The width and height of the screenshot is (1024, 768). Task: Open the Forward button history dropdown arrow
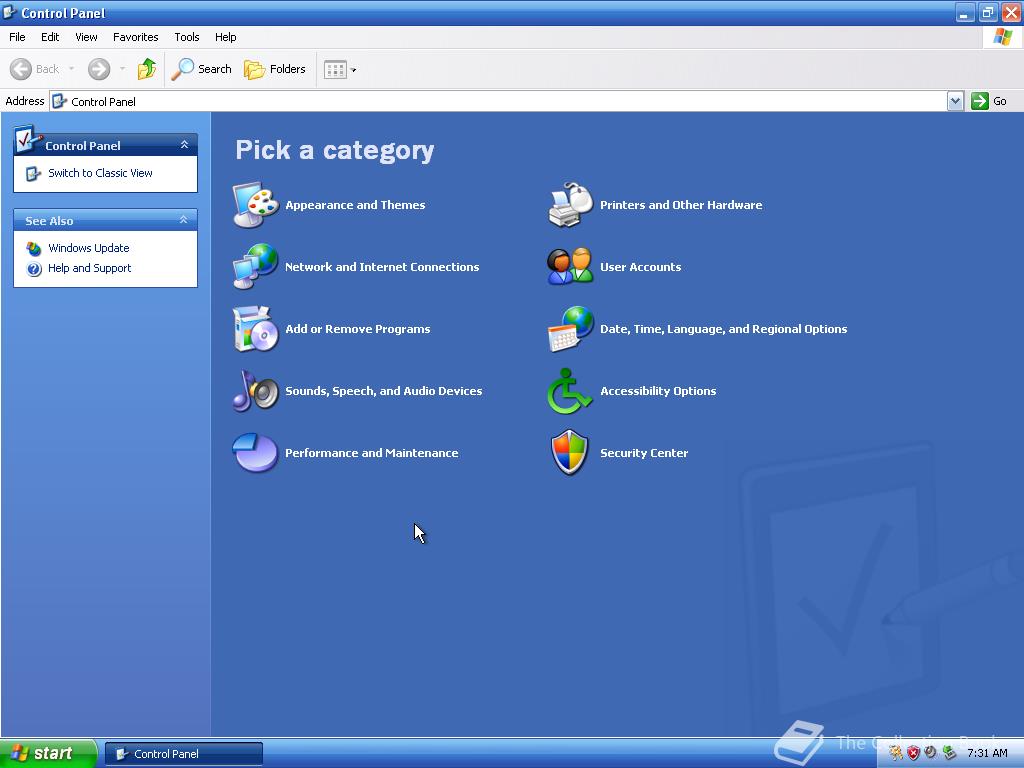click(x=122, y=69)
